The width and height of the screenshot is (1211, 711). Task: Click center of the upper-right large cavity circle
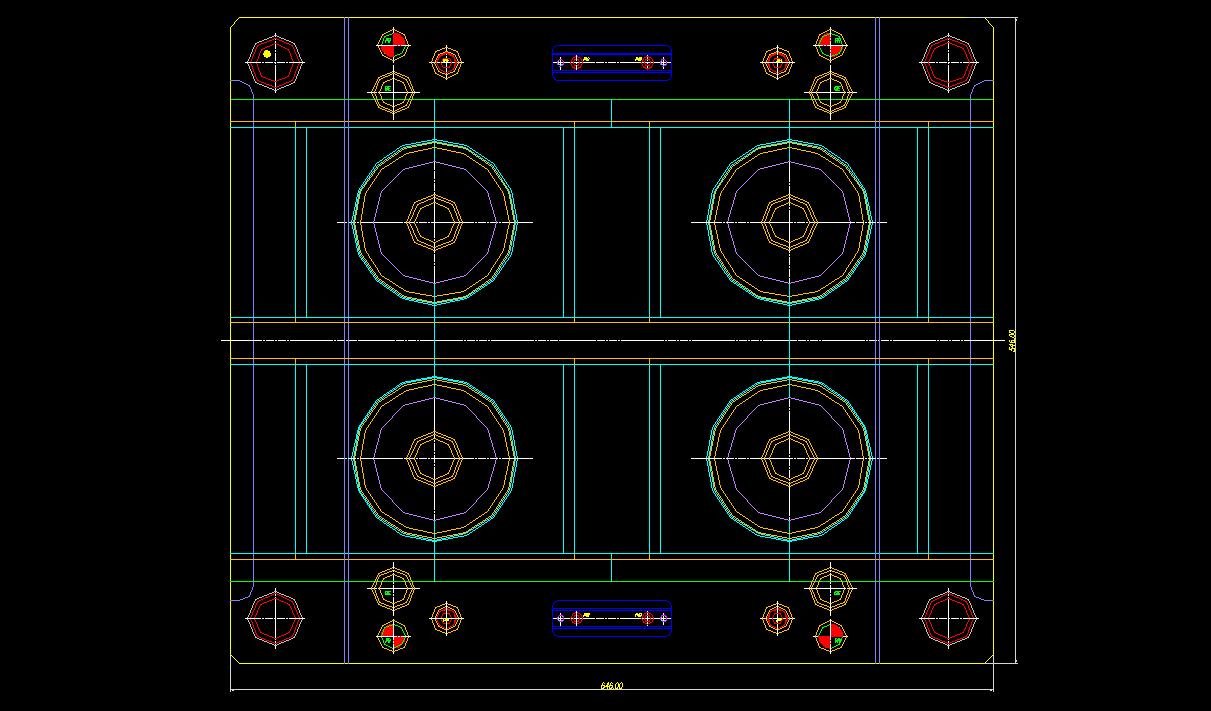tap(790, 222)
